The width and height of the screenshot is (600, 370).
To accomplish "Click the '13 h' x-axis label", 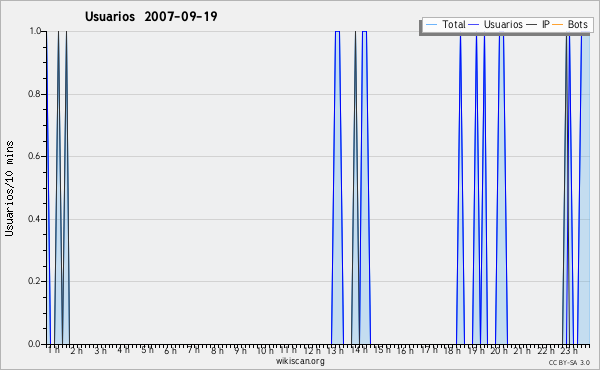I will pyautogui.click(x=335, y=350).
